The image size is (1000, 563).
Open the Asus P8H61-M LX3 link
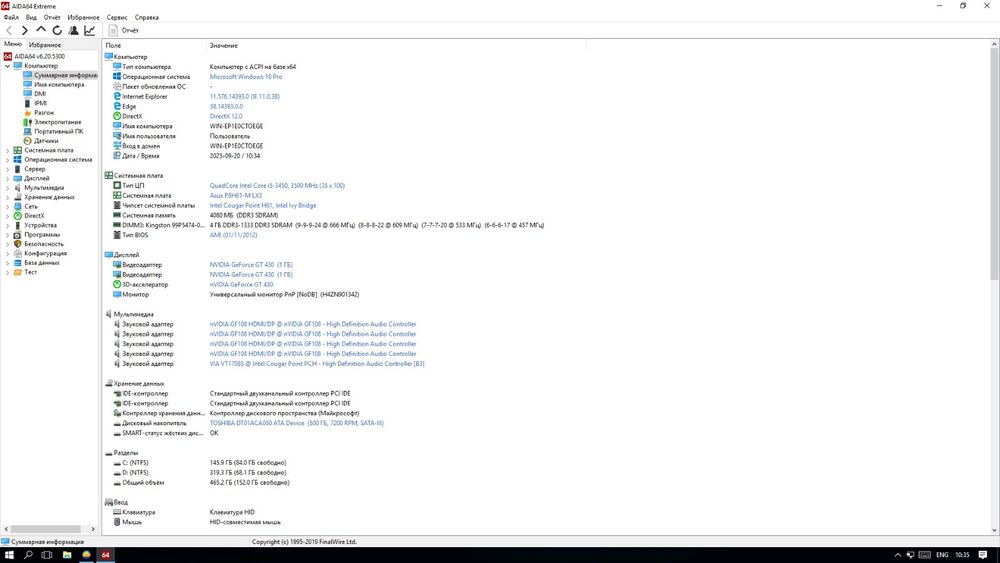click(x=235, y=196)
